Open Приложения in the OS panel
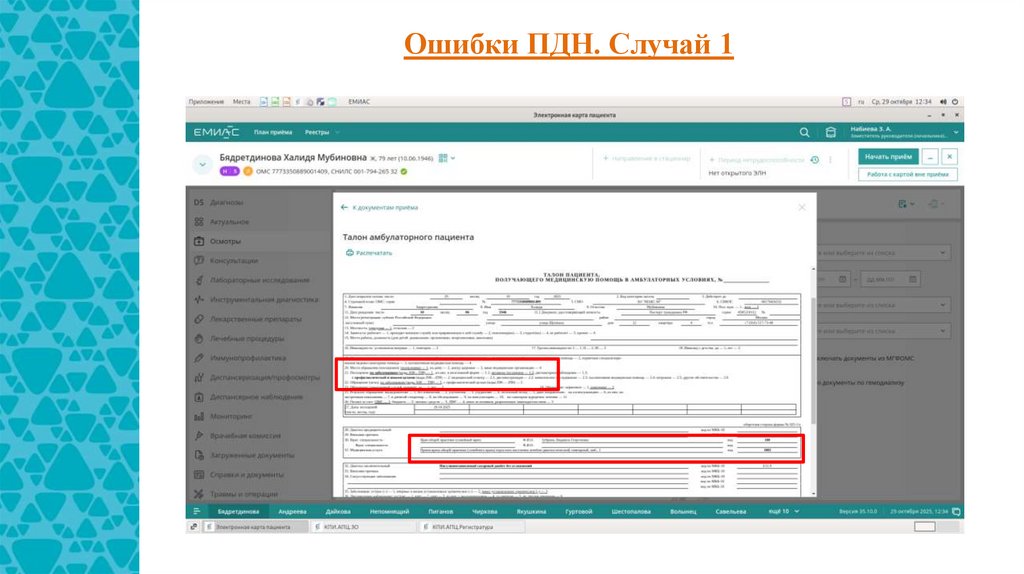1024x574 pixels. coord(206,102)
